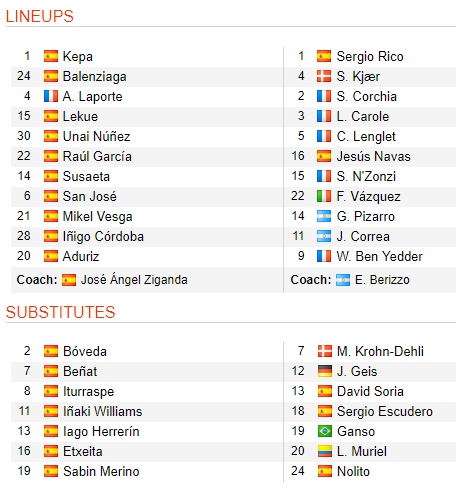Click the Italian flag next to F. Vázquez
Image resolution: width=456 pixels, height=488 pixels.
(324, 196)
